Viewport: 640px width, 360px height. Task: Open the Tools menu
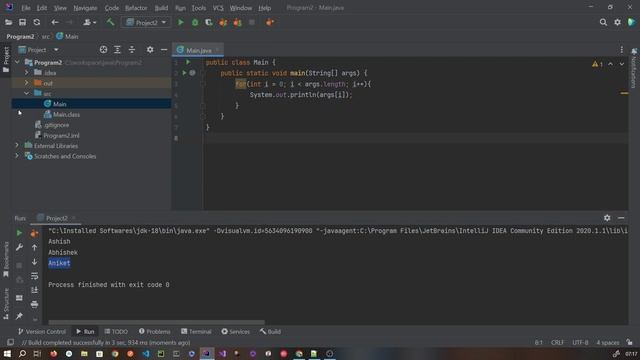(199, 8)
